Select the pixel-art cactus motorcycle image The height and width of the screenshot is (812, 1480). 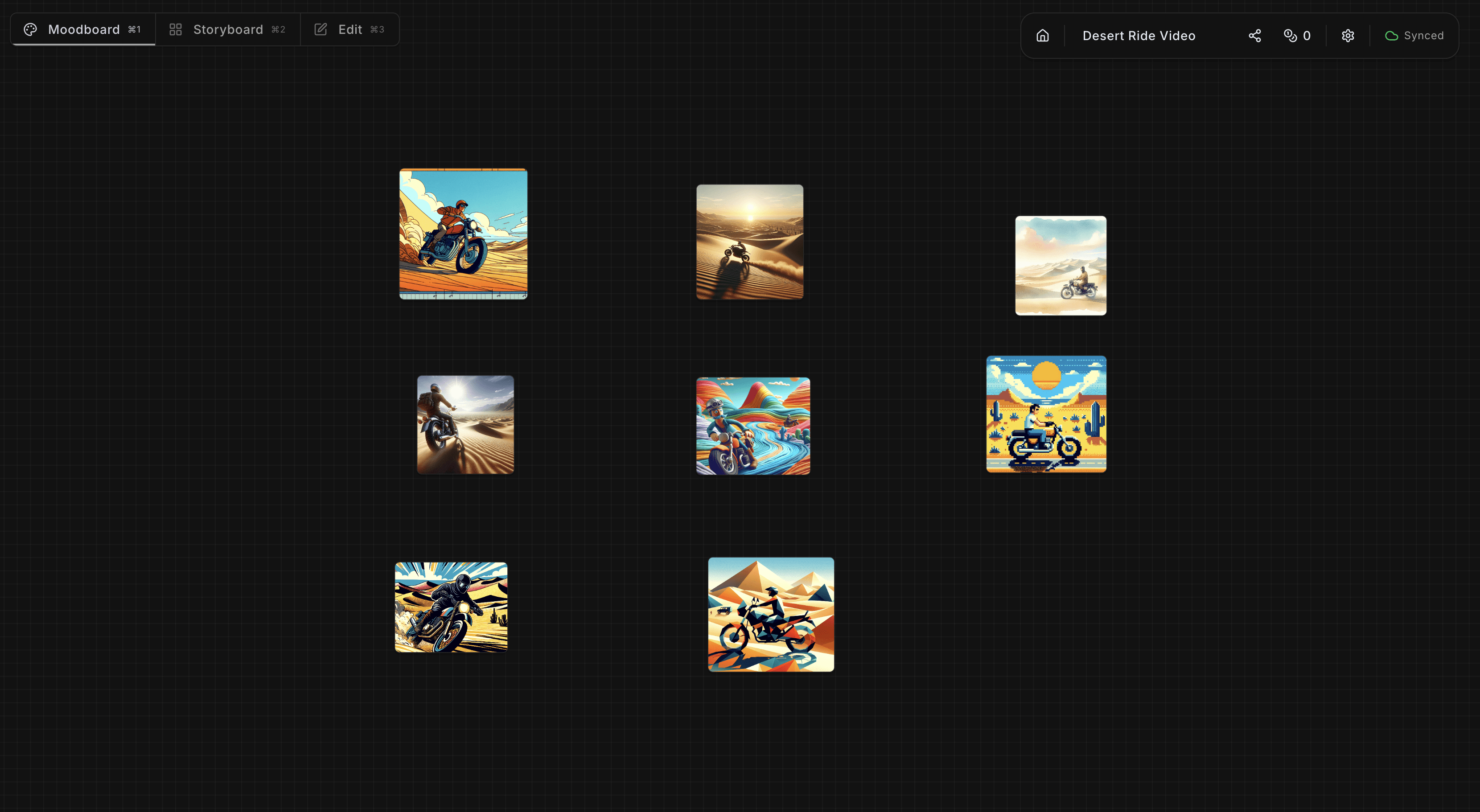point(1046,414)
